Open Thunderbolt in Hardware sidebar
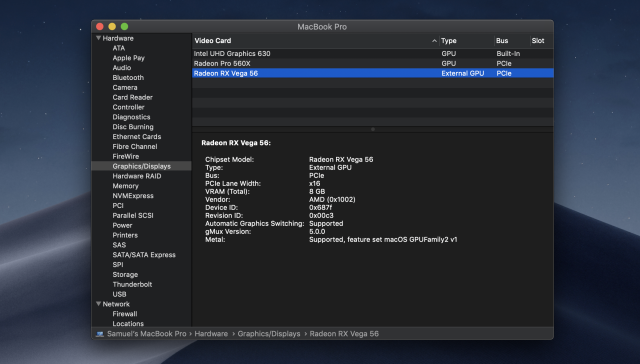Image resolution: width=640 pixels, height=364 pixels. click(x=132, y=284)
